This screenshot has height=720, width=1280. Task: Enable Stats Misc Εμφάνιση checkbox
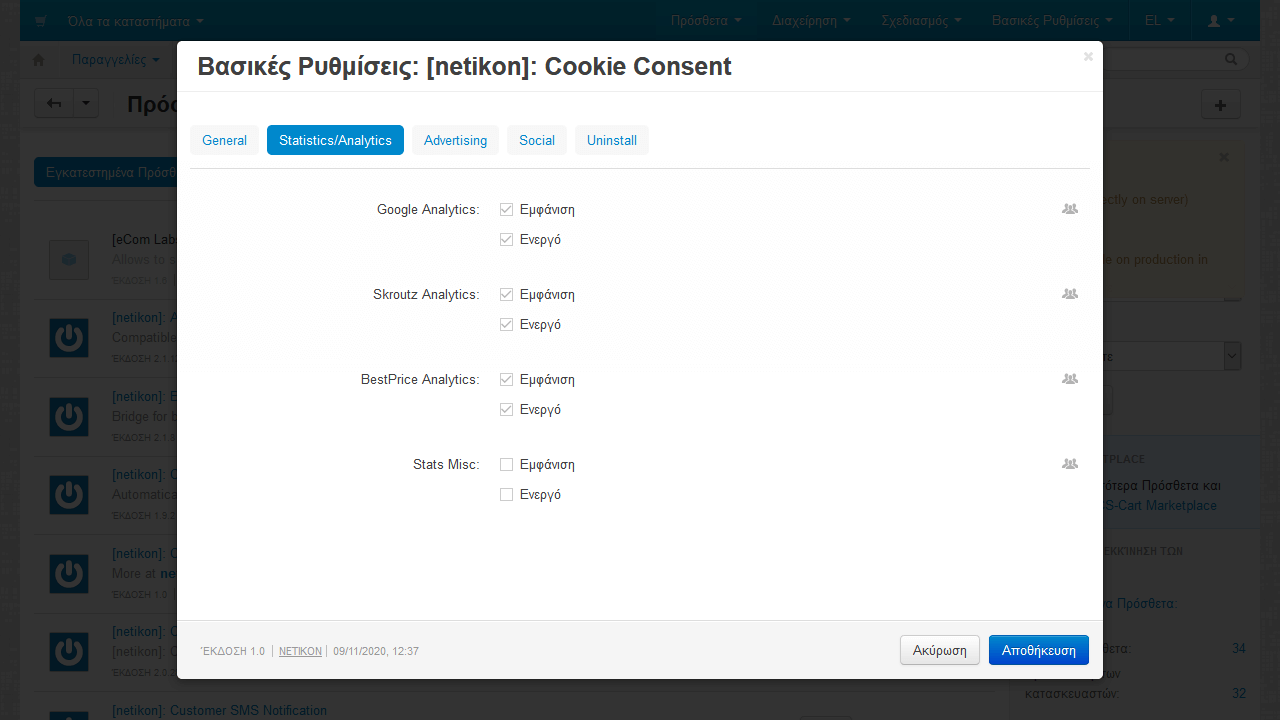pyautogui.click(x=506, y=464)
